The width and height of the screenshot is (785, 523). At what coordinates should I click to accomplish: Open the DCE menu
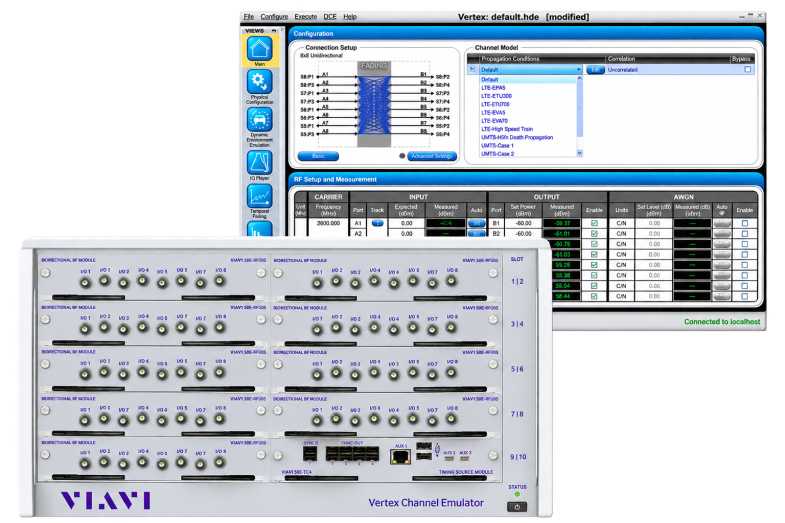(330, 17)
